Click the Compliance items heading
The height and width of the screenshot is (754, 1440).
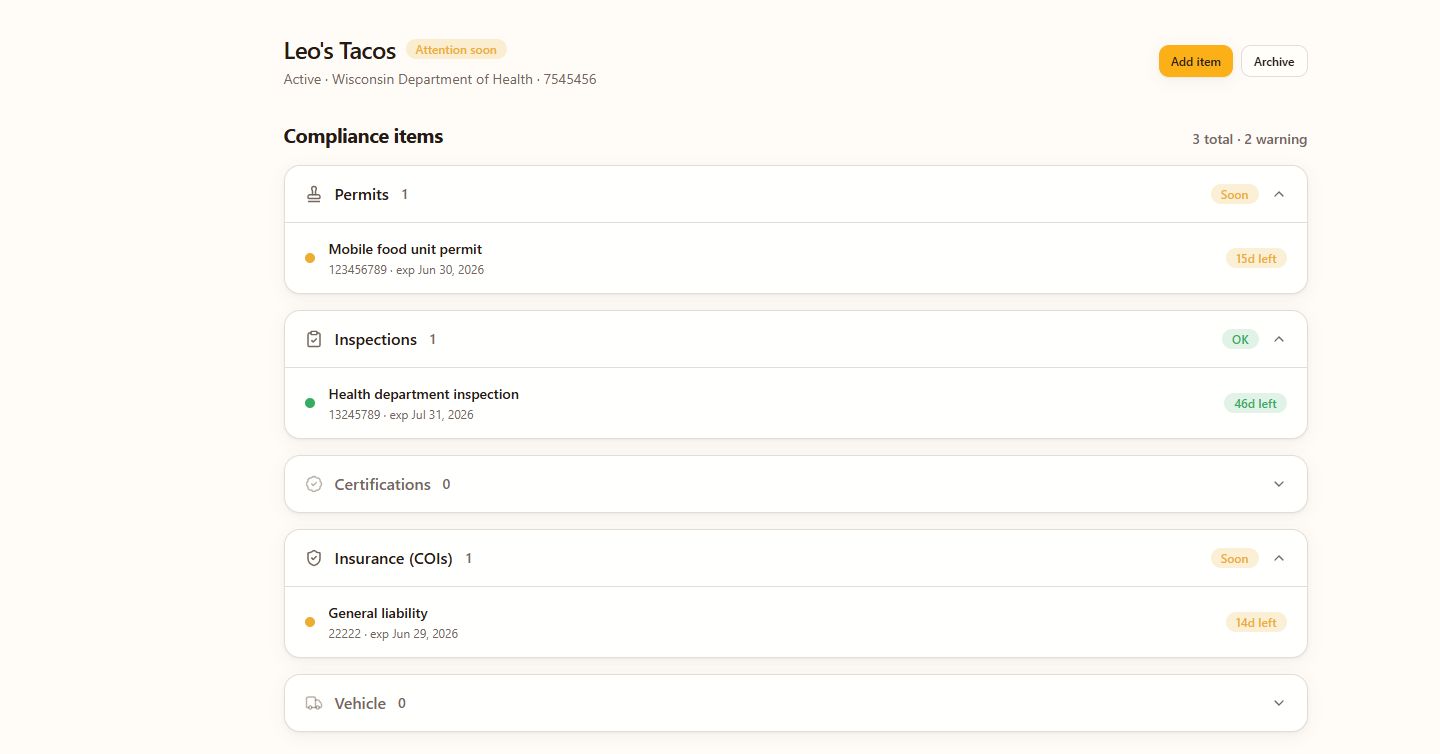(364, 137)
